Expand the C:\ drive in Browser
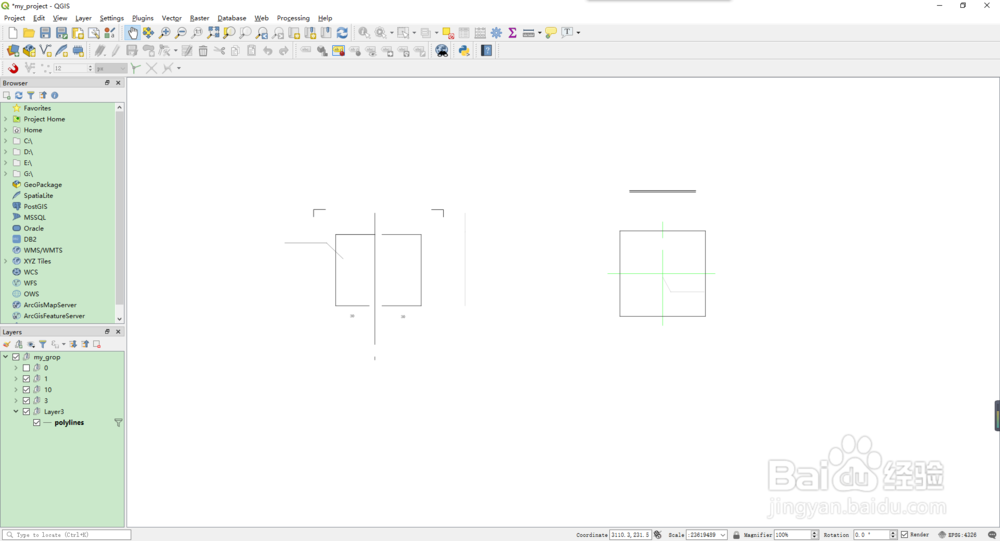 pos(6,141)
